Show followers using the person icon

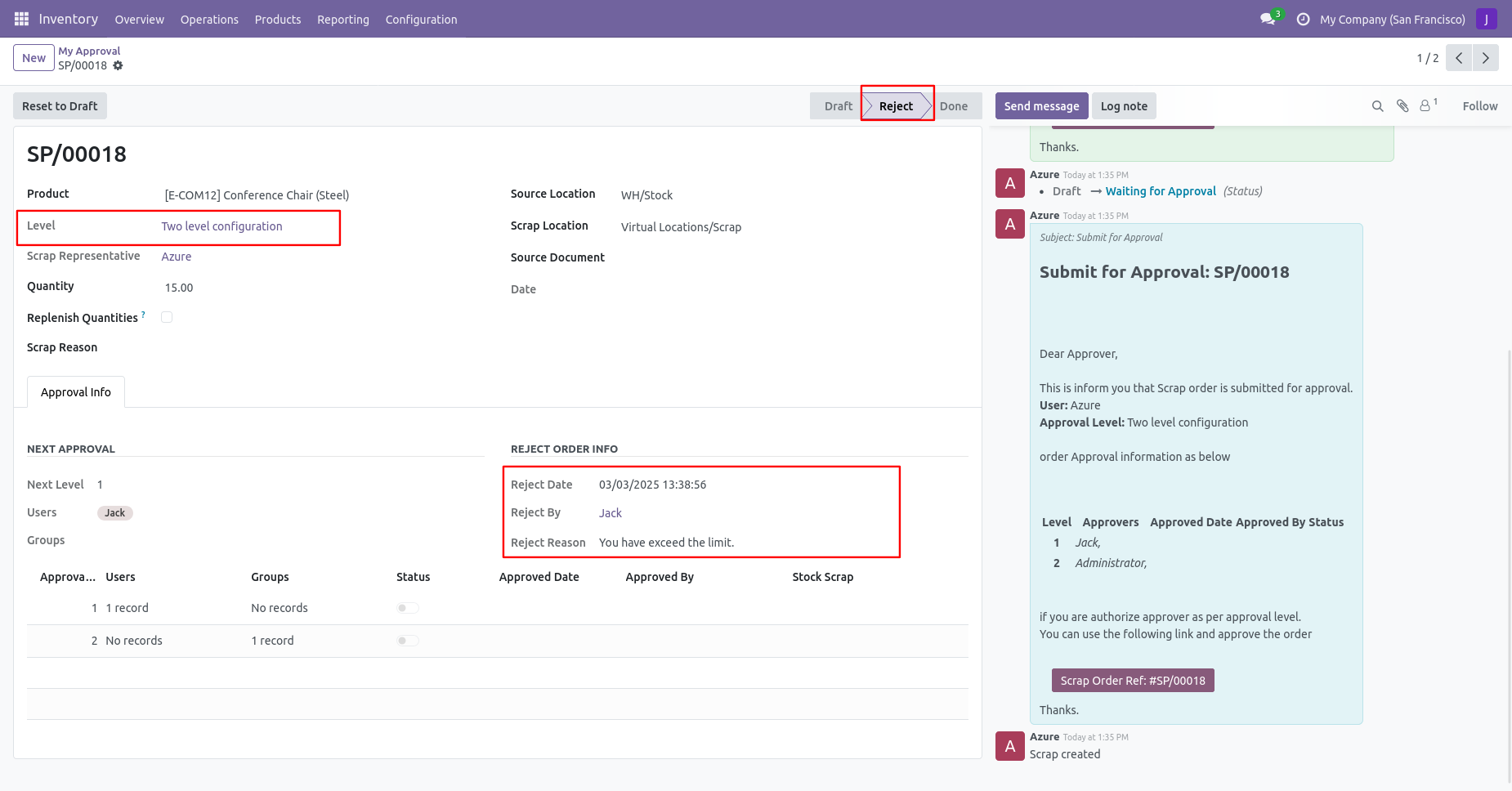(1425, 106)
